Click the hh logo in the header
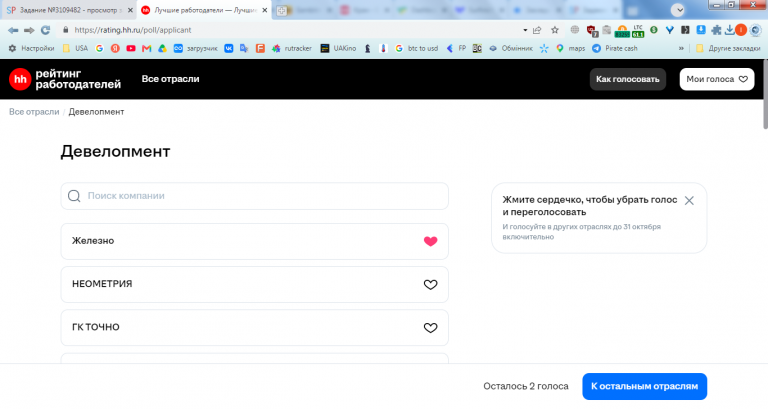The height and width of the screenshot is (409, 768). click(20, 79)
